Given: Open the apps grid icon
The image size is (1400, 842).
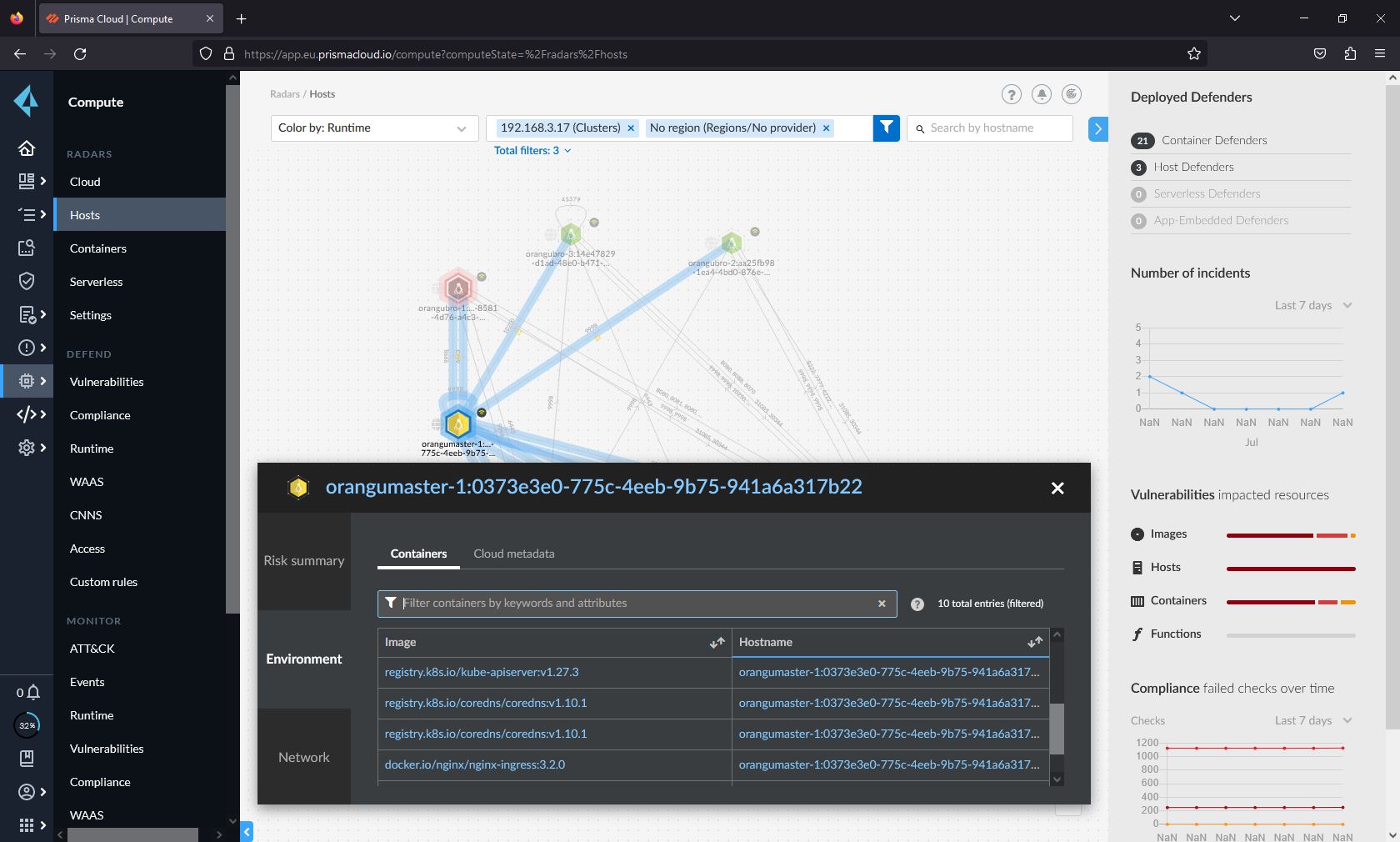Looking at the screenshot, I should point(27,825).
